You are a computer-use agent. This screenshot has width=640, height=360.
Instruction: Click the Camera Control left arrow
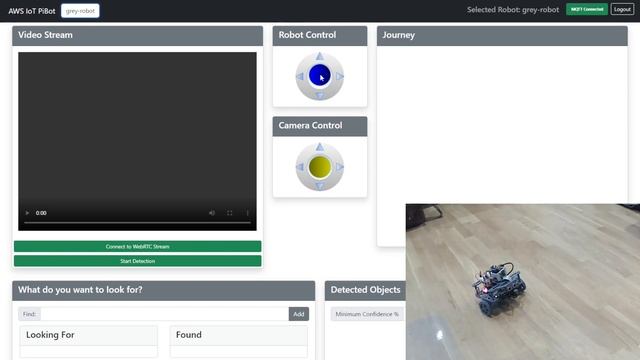[x=300, y=167]
